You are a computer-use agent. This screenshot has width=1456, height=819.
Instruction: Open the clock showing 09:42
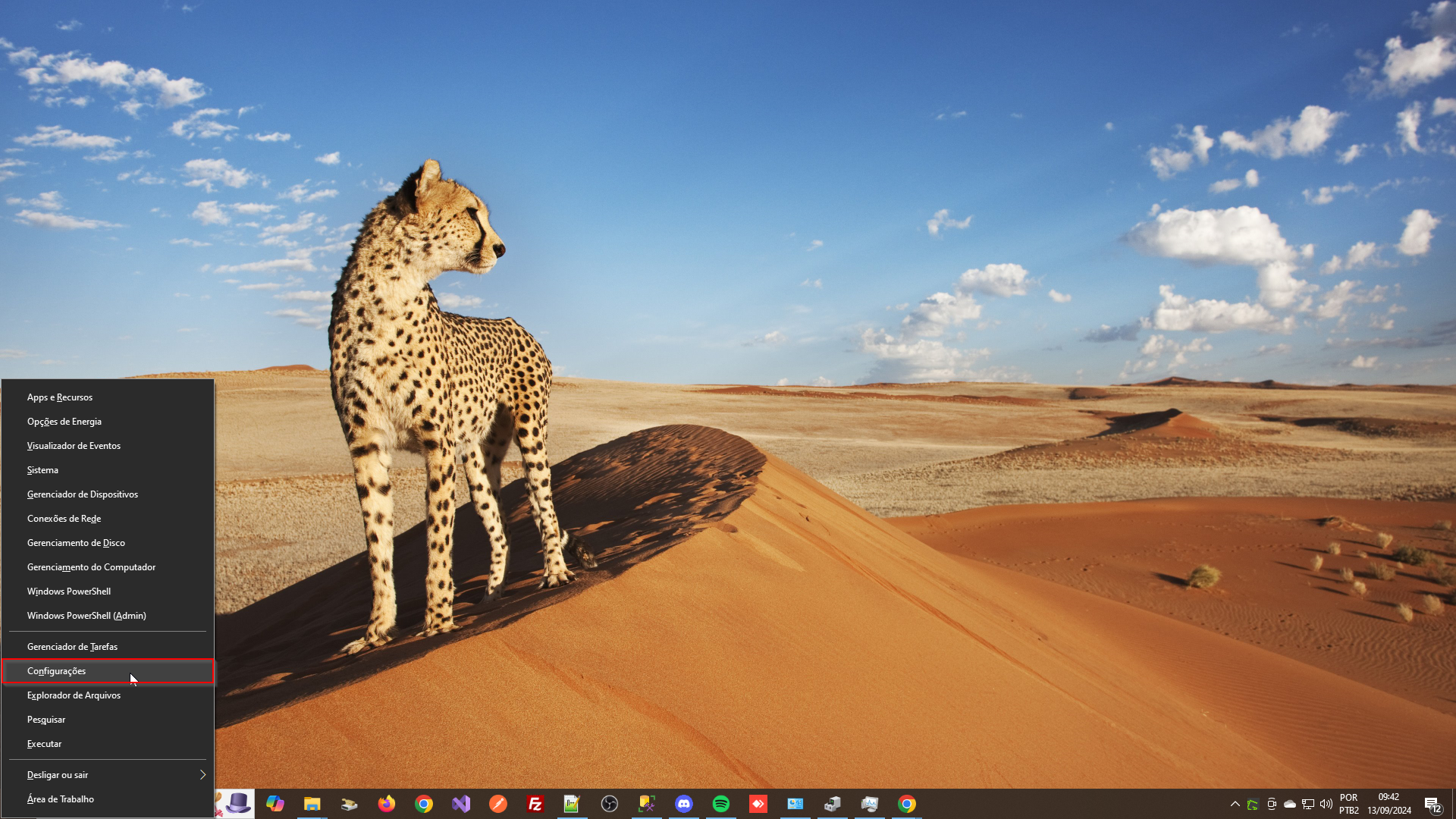(x=1389, y=805)
